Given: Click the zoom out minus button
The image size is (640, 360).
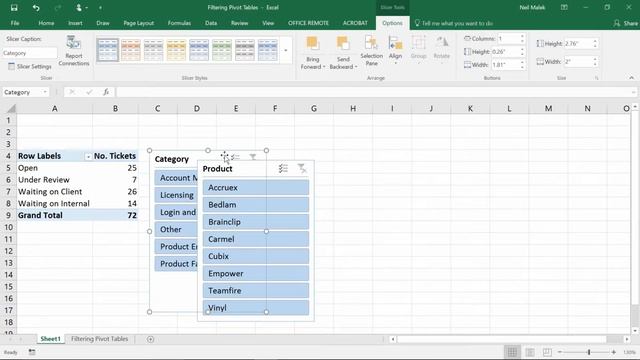Looking at the screenshot, I should coord(560,352).
